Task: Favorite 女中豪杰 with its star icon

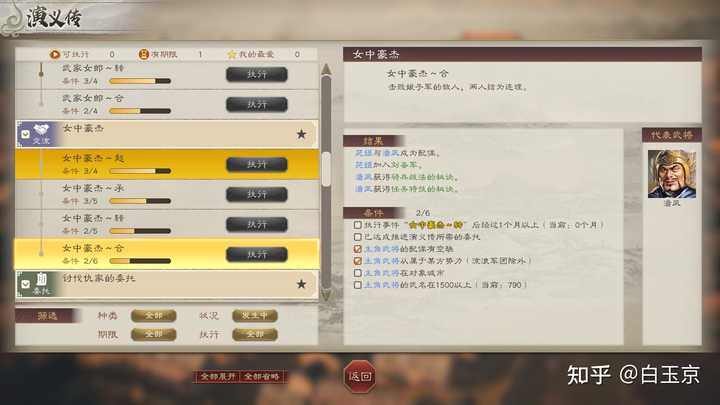Action: [301, 134]
